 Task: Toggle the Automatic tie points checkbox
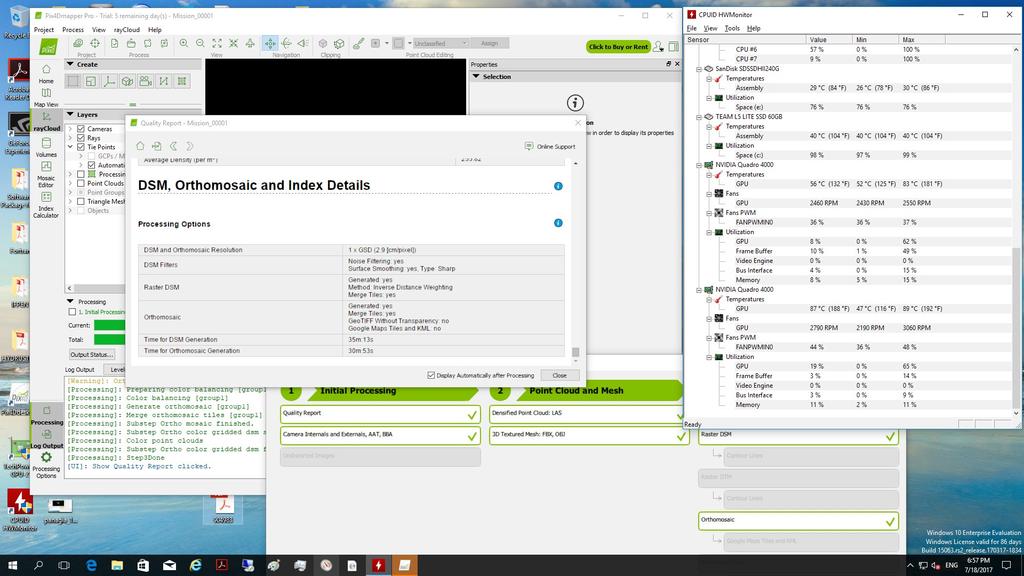click(91, 165)
